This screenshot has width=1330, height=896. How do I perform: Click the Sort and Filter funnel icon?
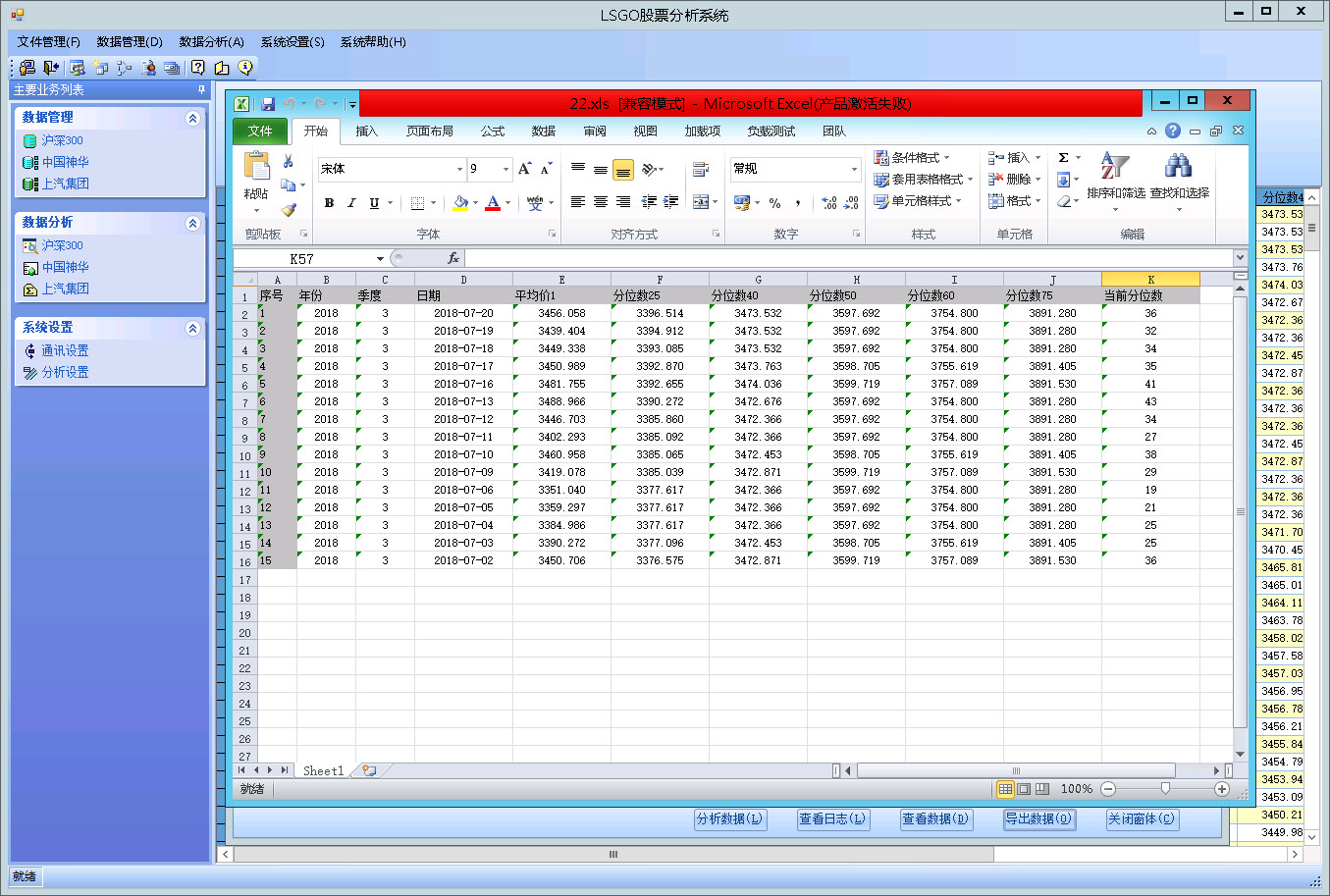click(x=1115, y=166)
